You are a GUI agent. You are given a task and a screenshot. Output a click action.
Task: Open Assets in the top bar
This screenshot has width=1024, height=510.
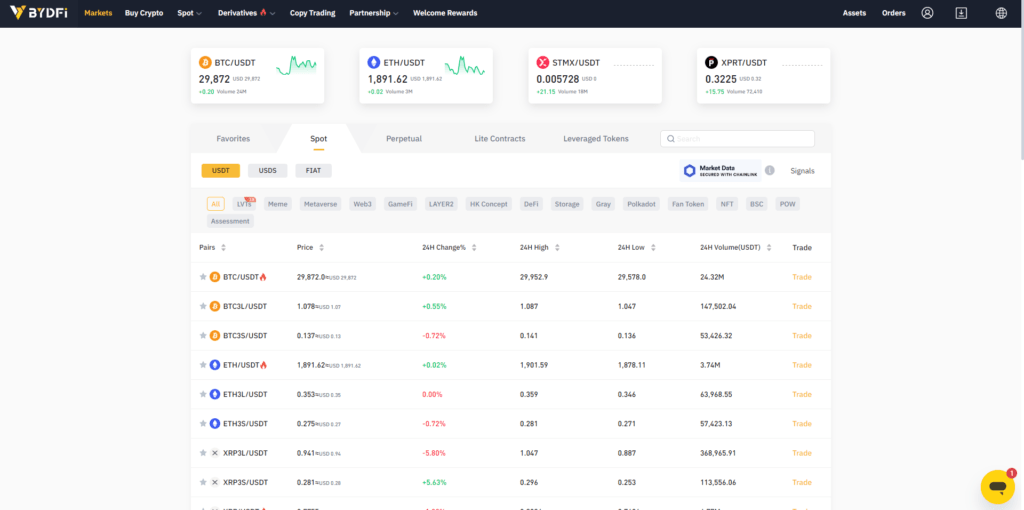(854, 13)
